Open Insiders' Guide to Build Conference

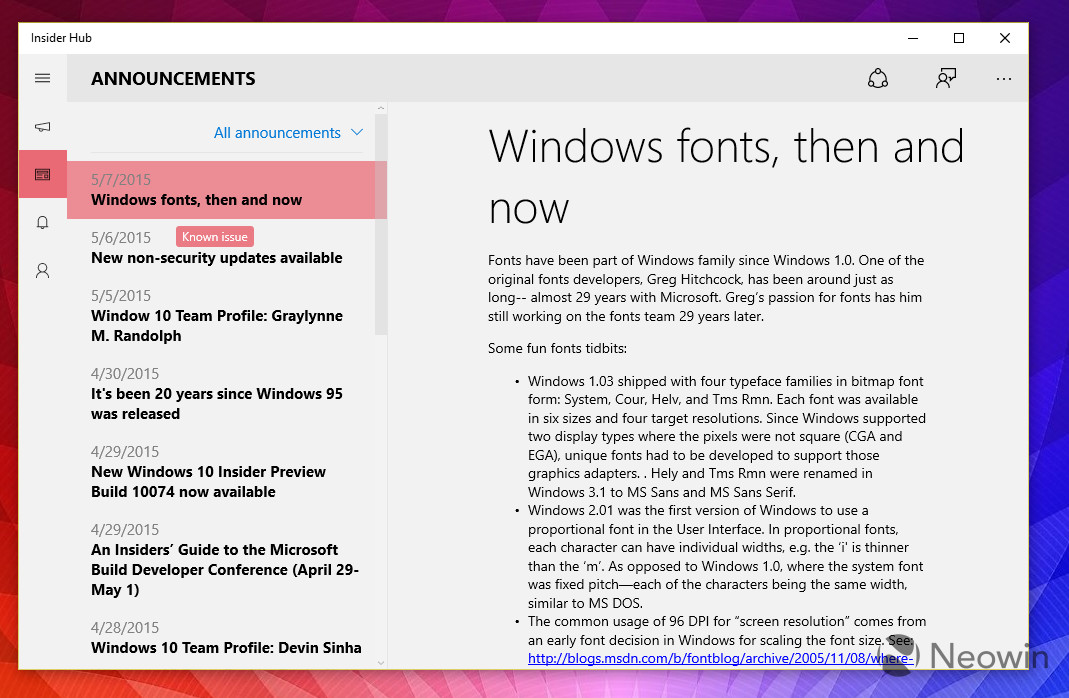coord(226,560)
